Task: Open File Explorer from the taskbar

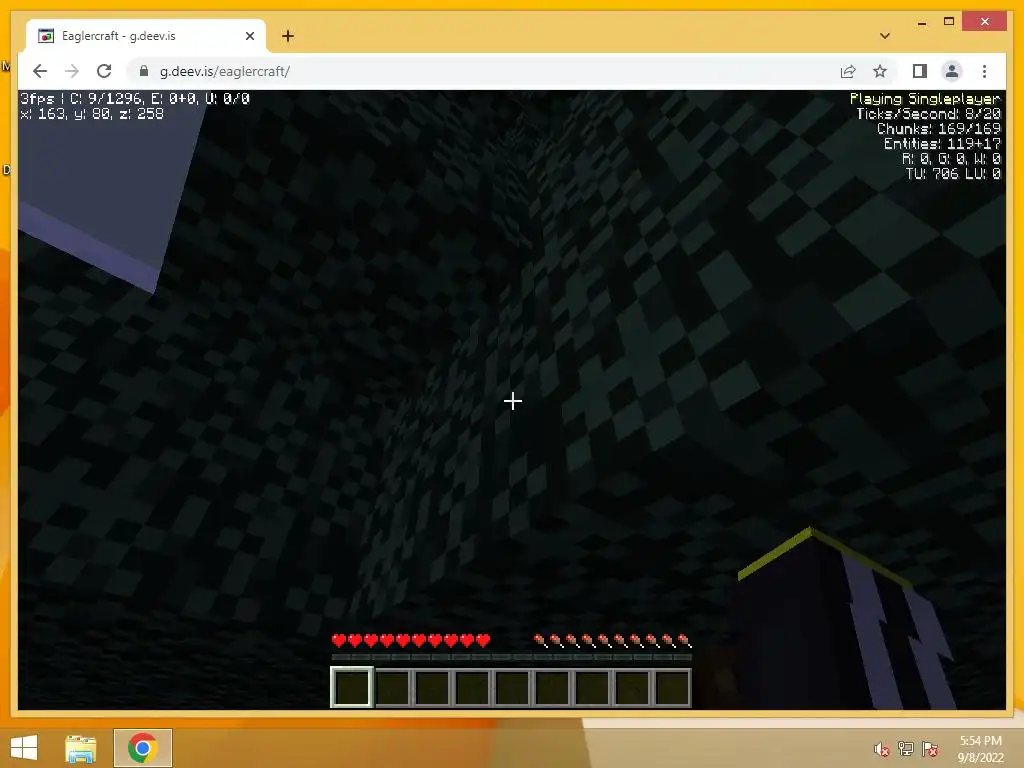Action: point(81,748)
